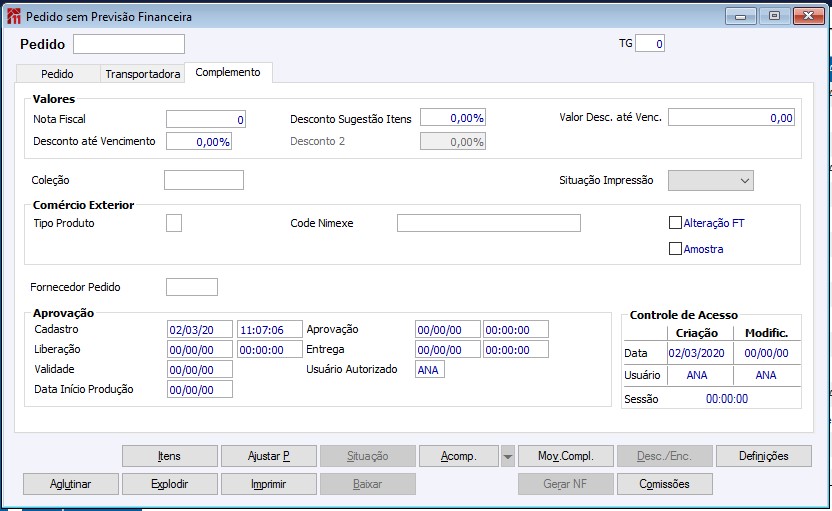
Task: Focus the Pedido number input field
Action: [x=129, y=44]
